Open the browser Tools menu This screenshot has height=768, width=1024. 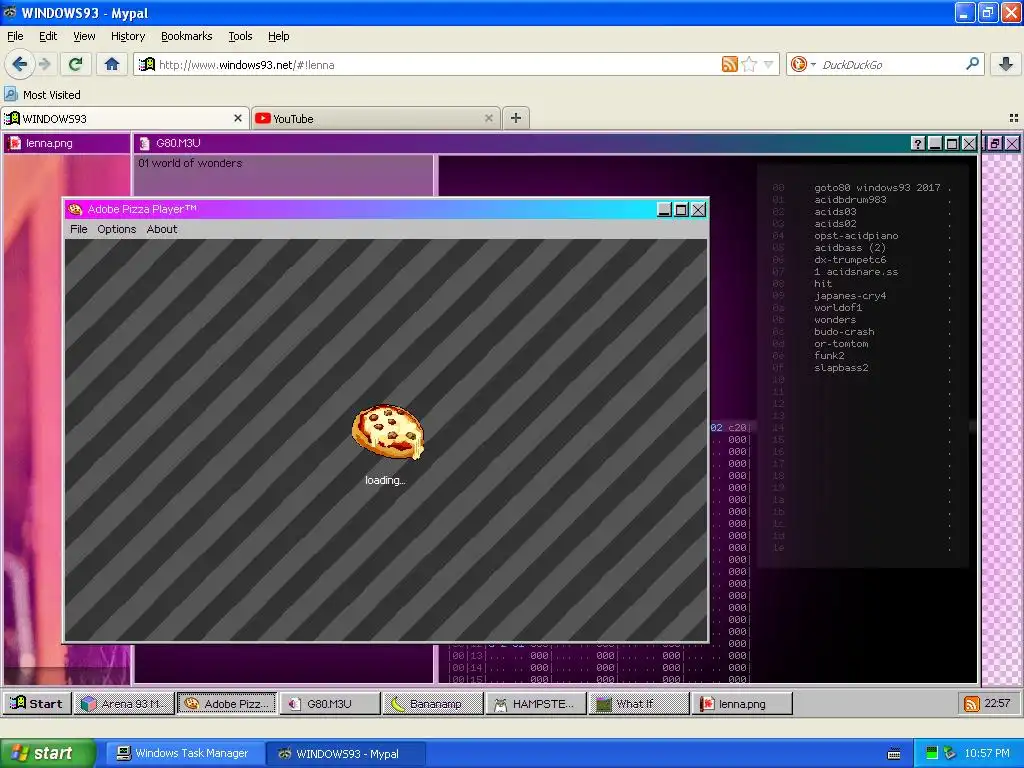pyautogui.click(x=240, y=36)
